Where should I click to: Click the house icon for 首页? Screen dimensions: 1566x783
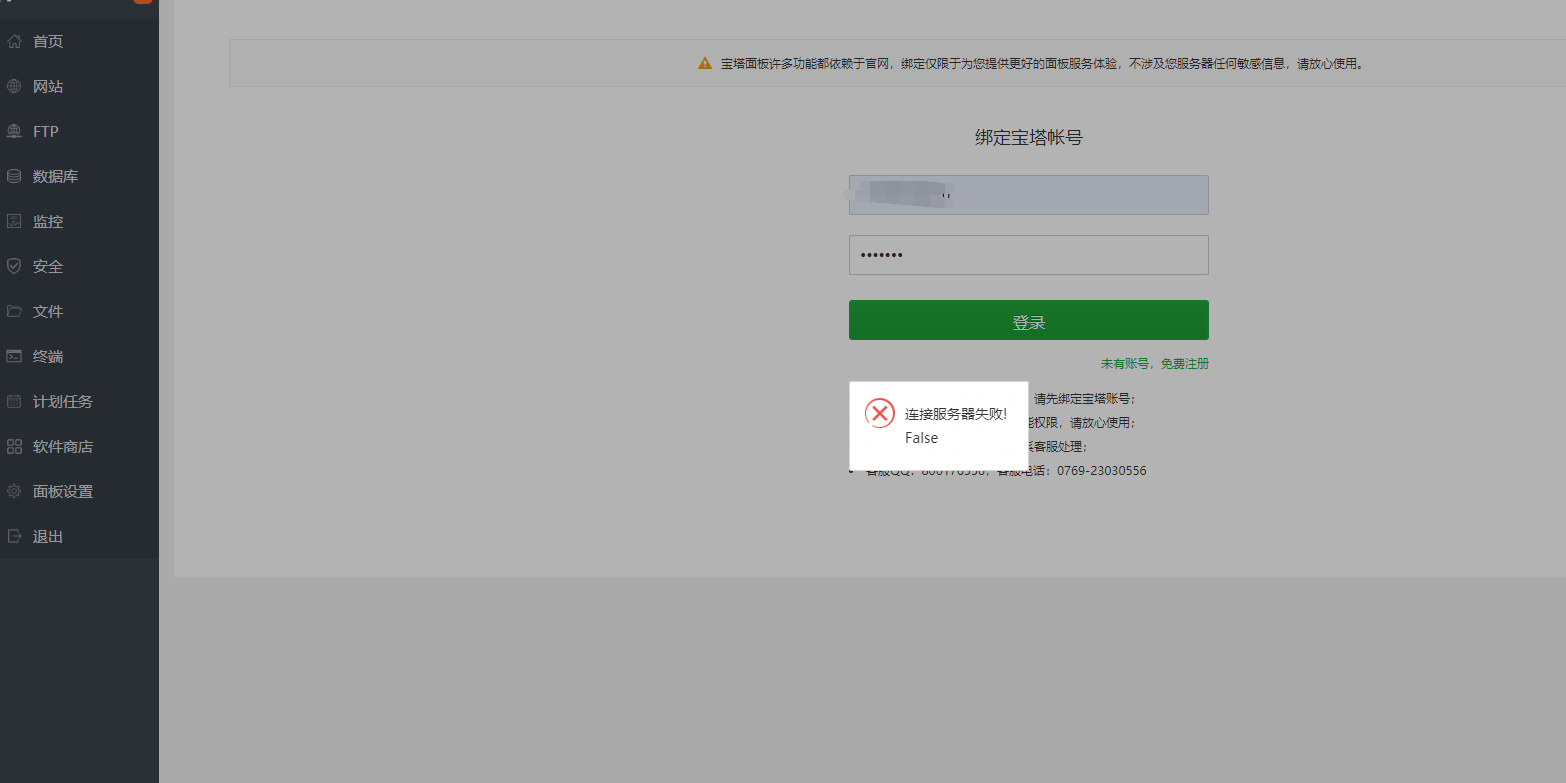pos(14,41)
